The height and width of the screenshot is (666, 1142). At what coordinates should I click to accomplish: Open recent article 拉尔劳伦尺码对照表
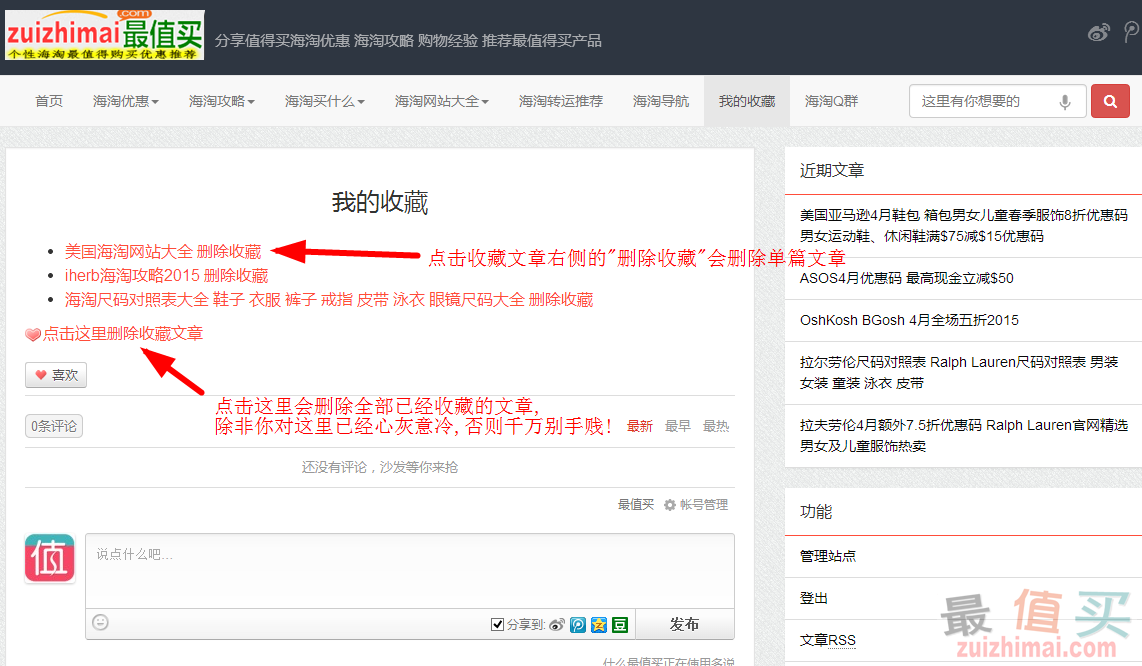(958, 373)
